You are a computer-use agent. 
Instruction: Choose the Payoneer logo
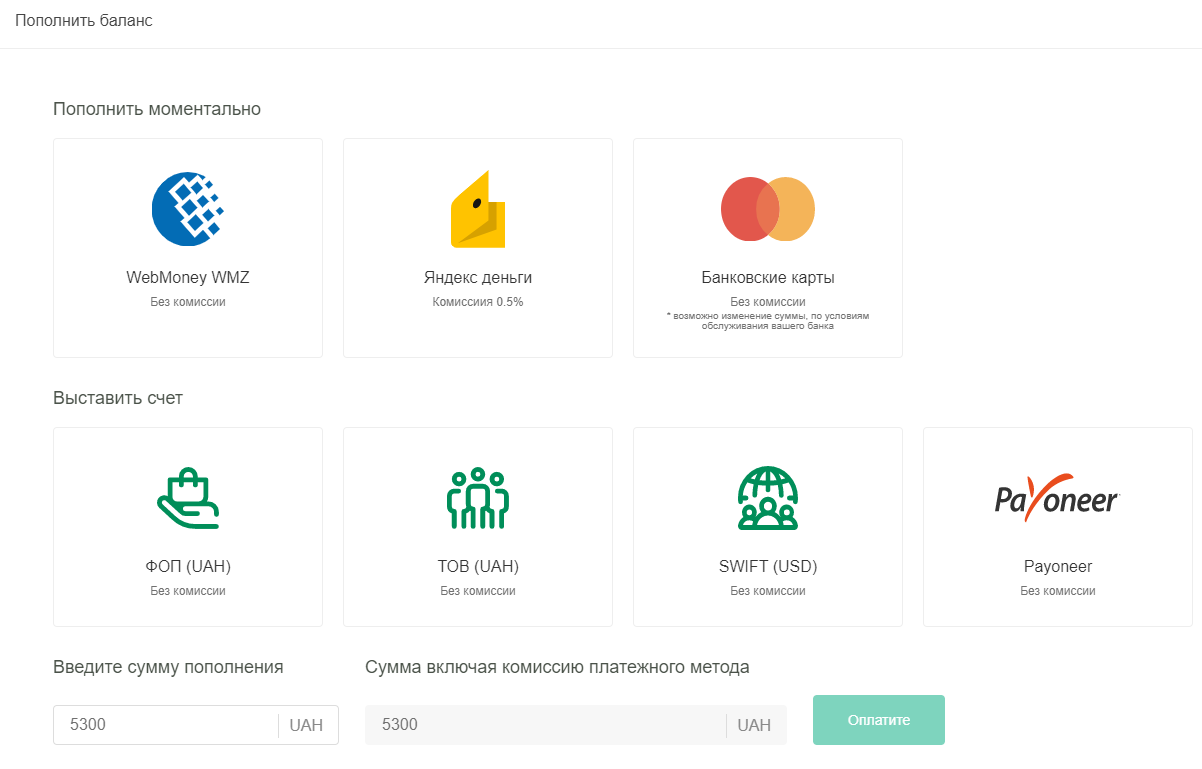(1057, 498)
